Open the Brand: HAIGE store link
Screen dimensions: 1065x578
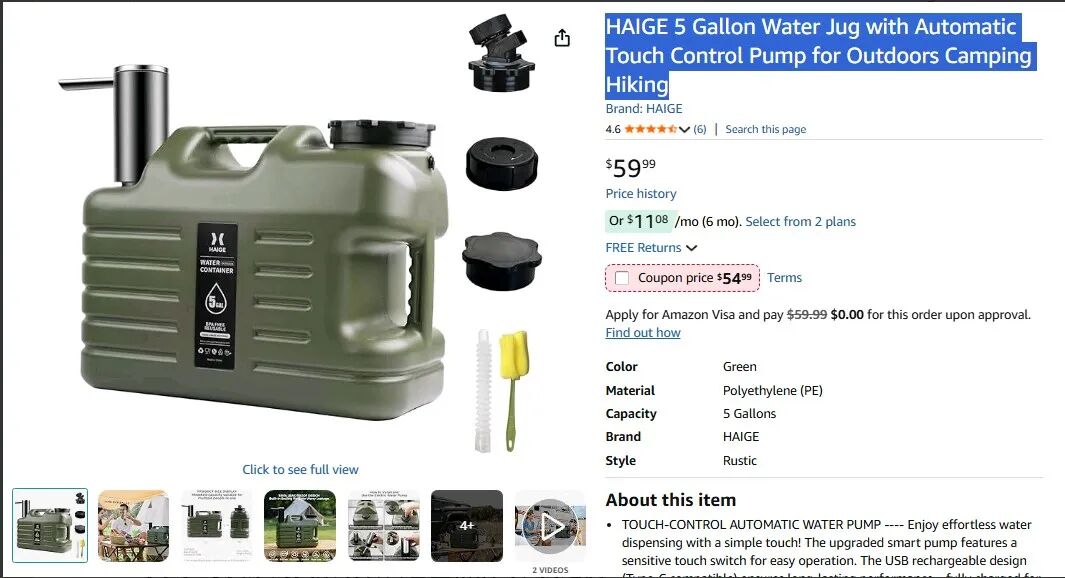[x=644, y=109]
